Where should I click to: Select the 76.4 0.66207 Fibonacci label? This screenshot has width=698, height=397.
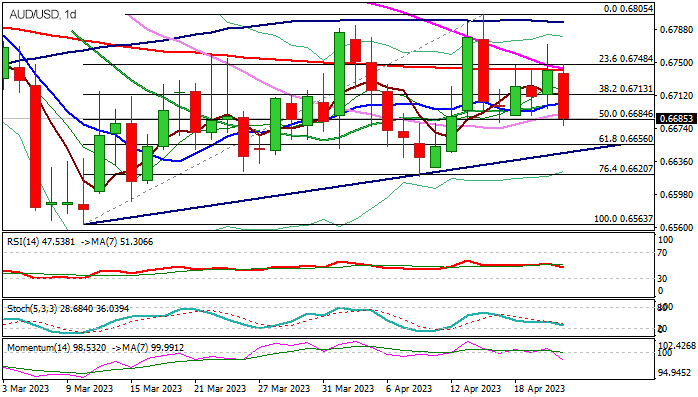coord(625,169)
